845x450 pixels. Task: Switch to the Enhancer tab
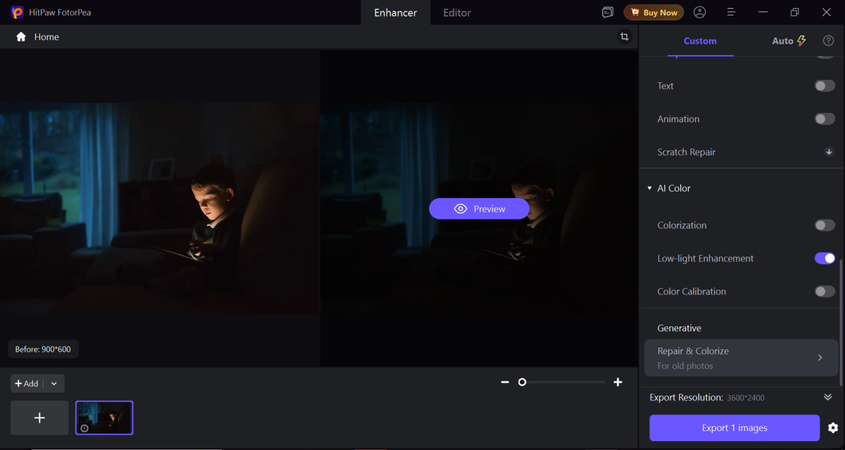[396, 12]
